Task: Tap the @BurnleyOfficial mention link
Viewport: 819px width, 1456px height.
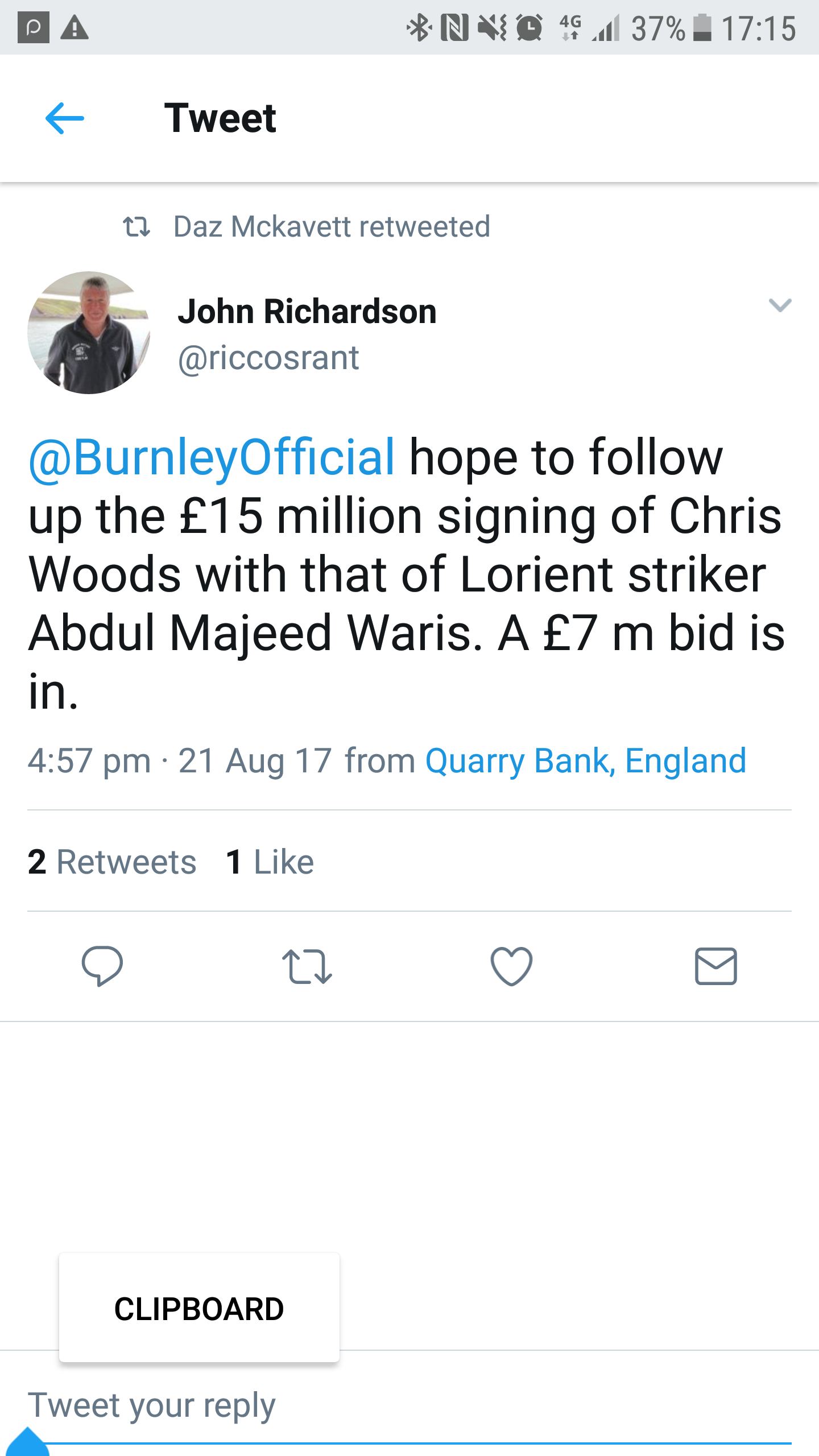Action: (x=212, y=457)
